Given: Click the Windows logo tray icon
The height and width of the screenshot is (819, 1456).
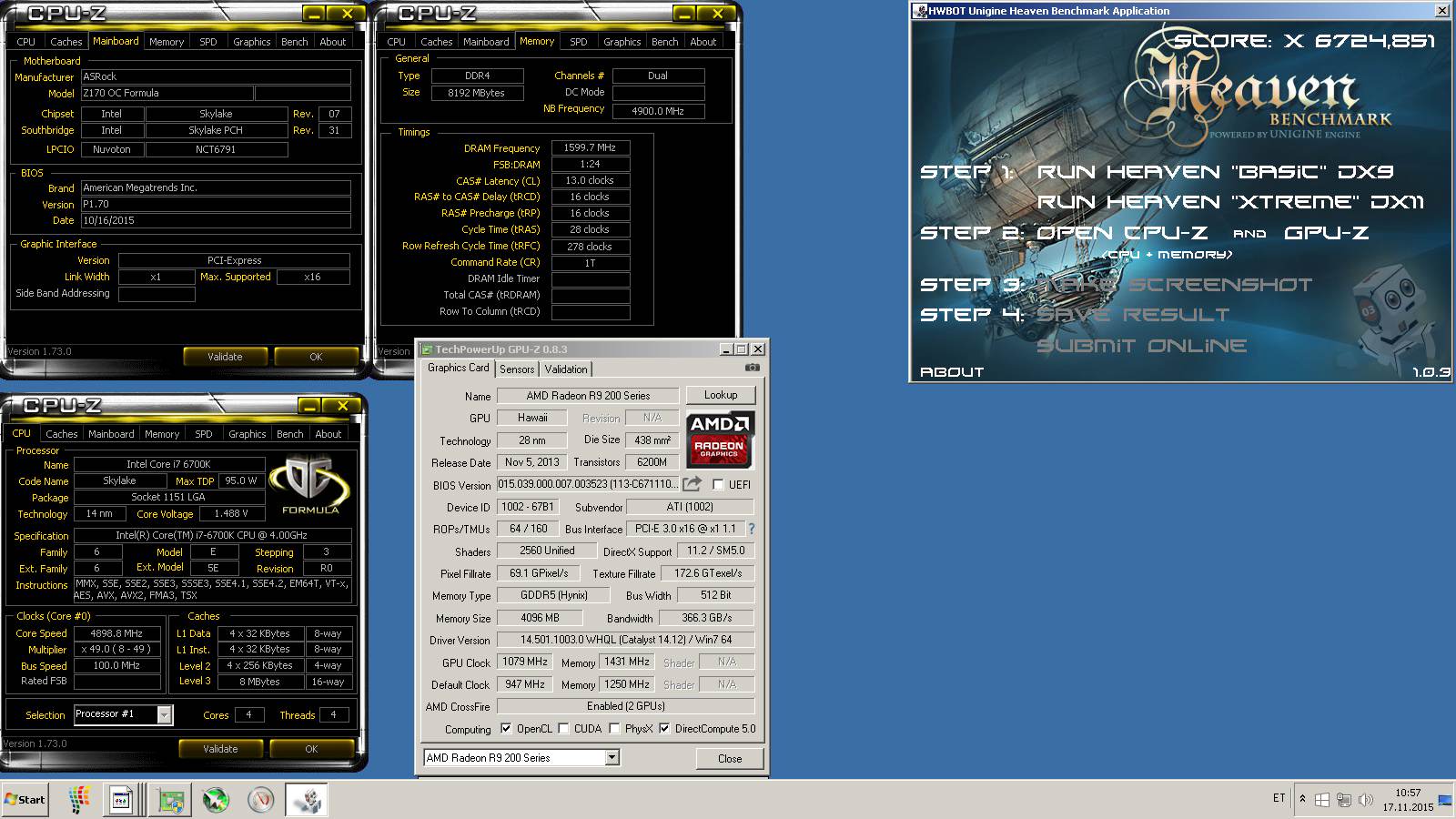Looking at the screenshot, I should pyautogui.click(x=1322, y=800).
